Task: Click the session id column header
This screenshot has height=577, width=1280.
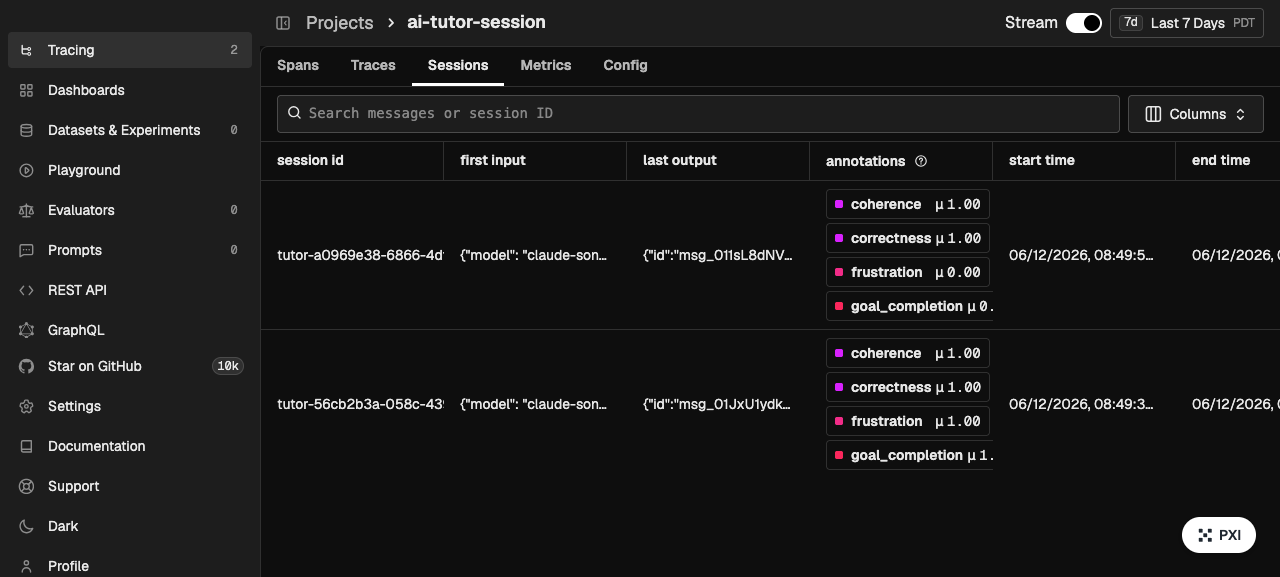Action: point(310,160)
